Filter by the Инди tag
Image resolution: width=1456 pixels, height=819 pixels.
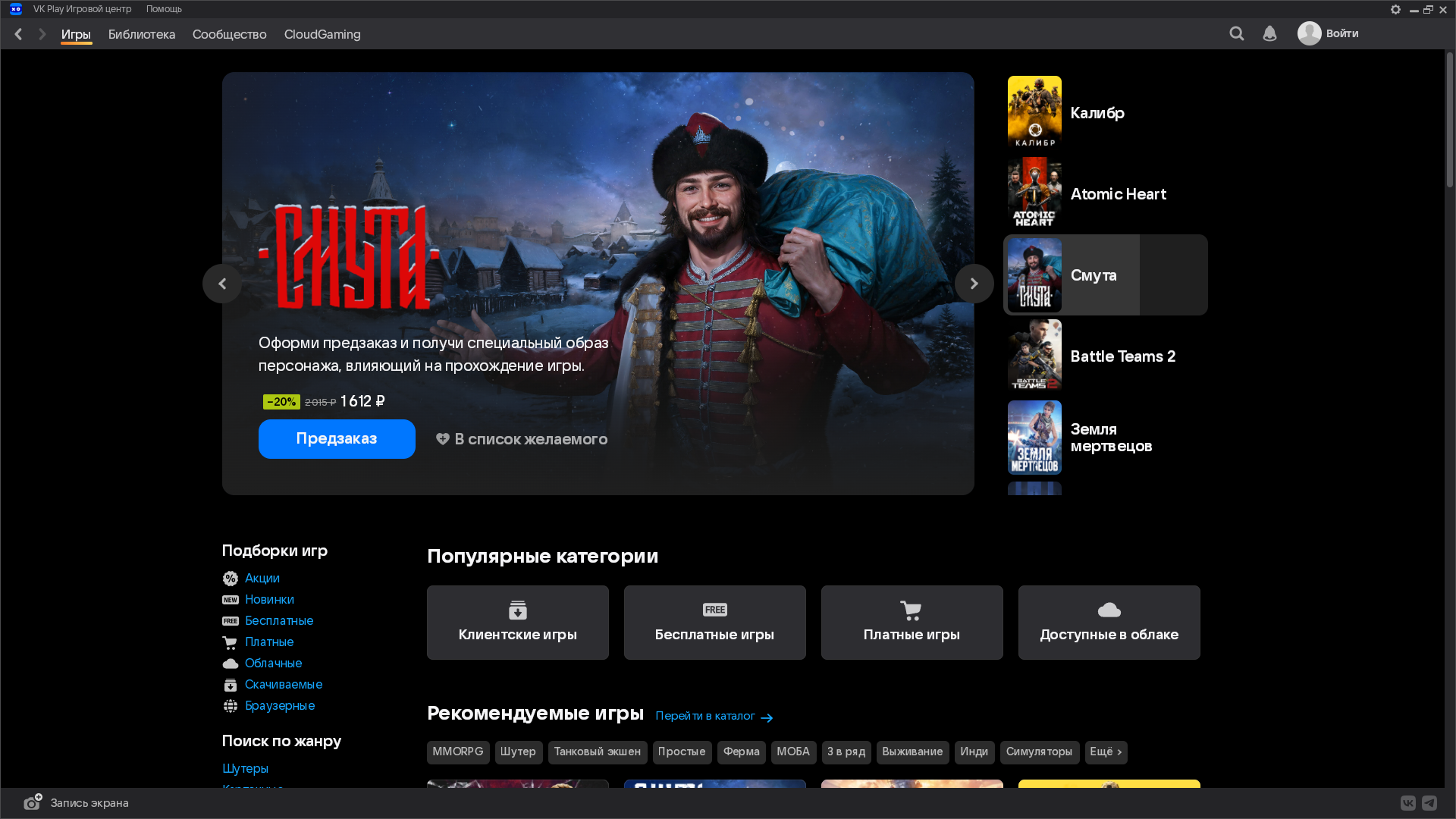(974, 752)
